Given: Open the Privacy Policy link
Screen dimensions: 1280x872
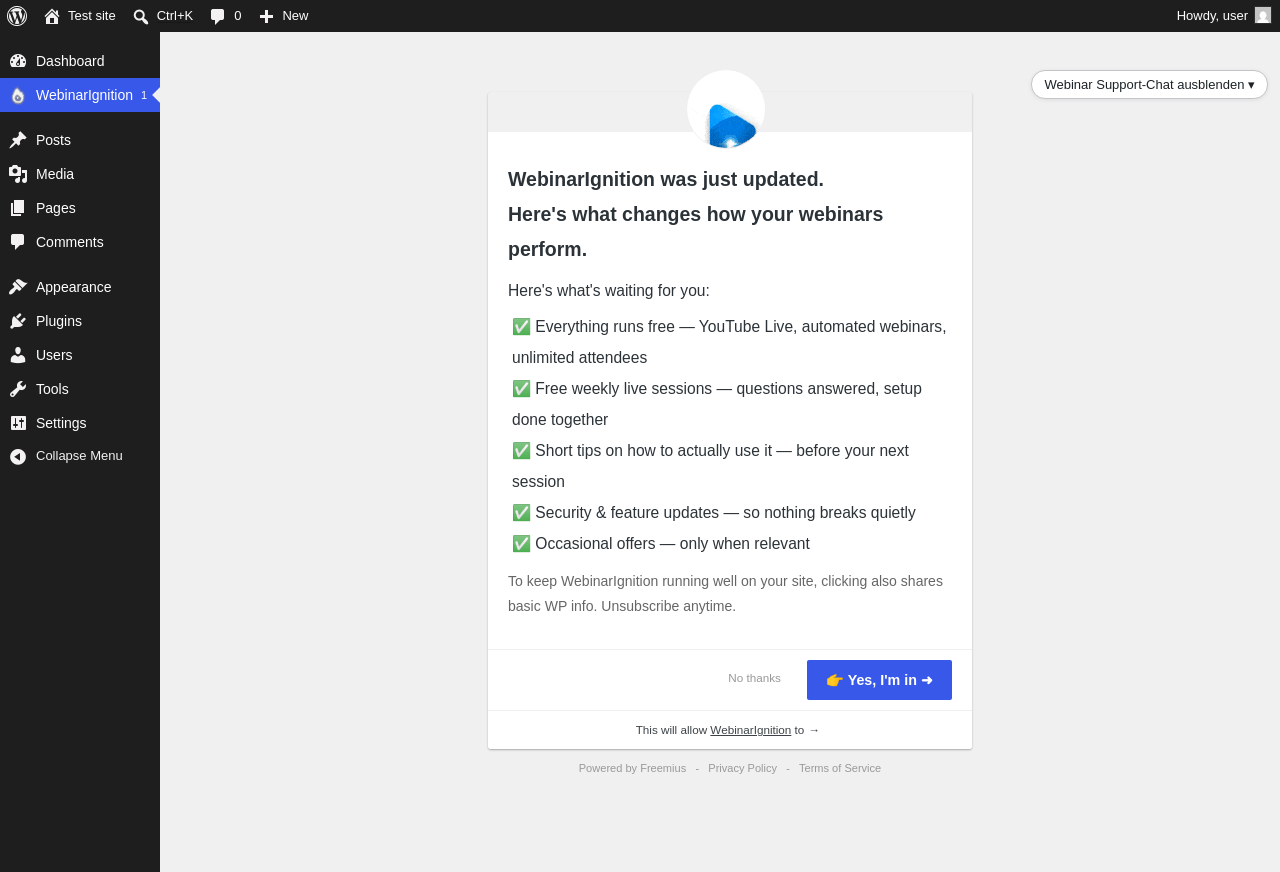Looking at the screenshot, I should pos(742,768).
